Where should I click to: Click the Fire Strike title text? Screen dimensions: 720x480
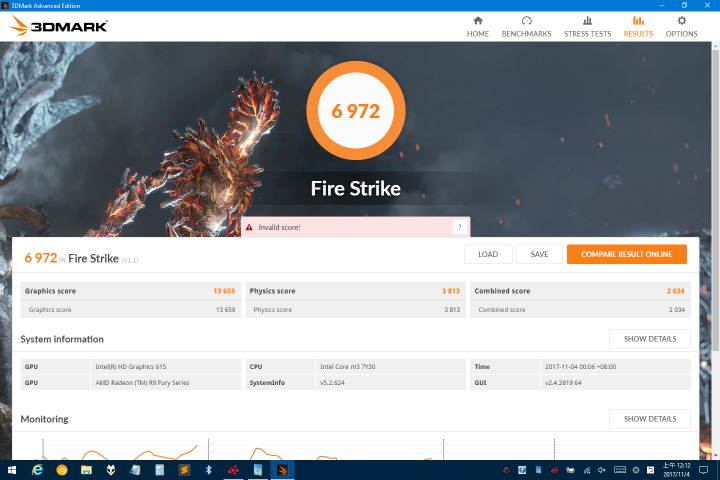[356, 188]
